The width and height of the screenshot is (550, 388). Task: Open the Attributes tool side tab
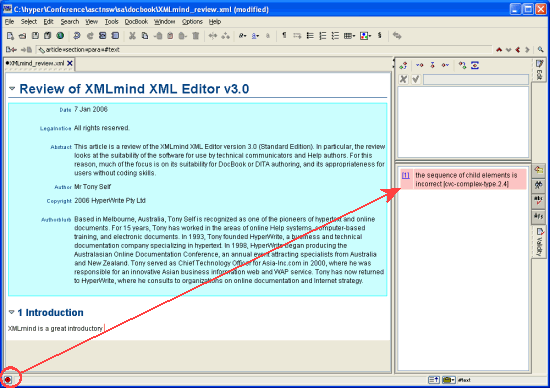pos(538,171)
